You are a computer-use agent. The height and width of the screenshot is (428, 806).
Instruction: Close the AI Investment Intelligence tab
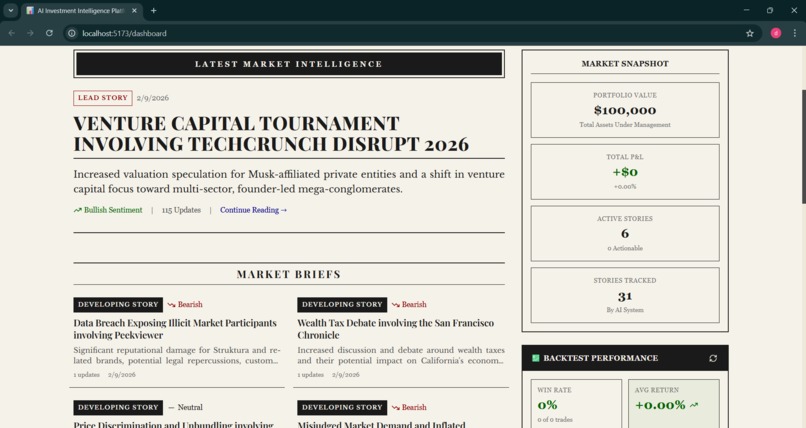(x=134, y=10)
